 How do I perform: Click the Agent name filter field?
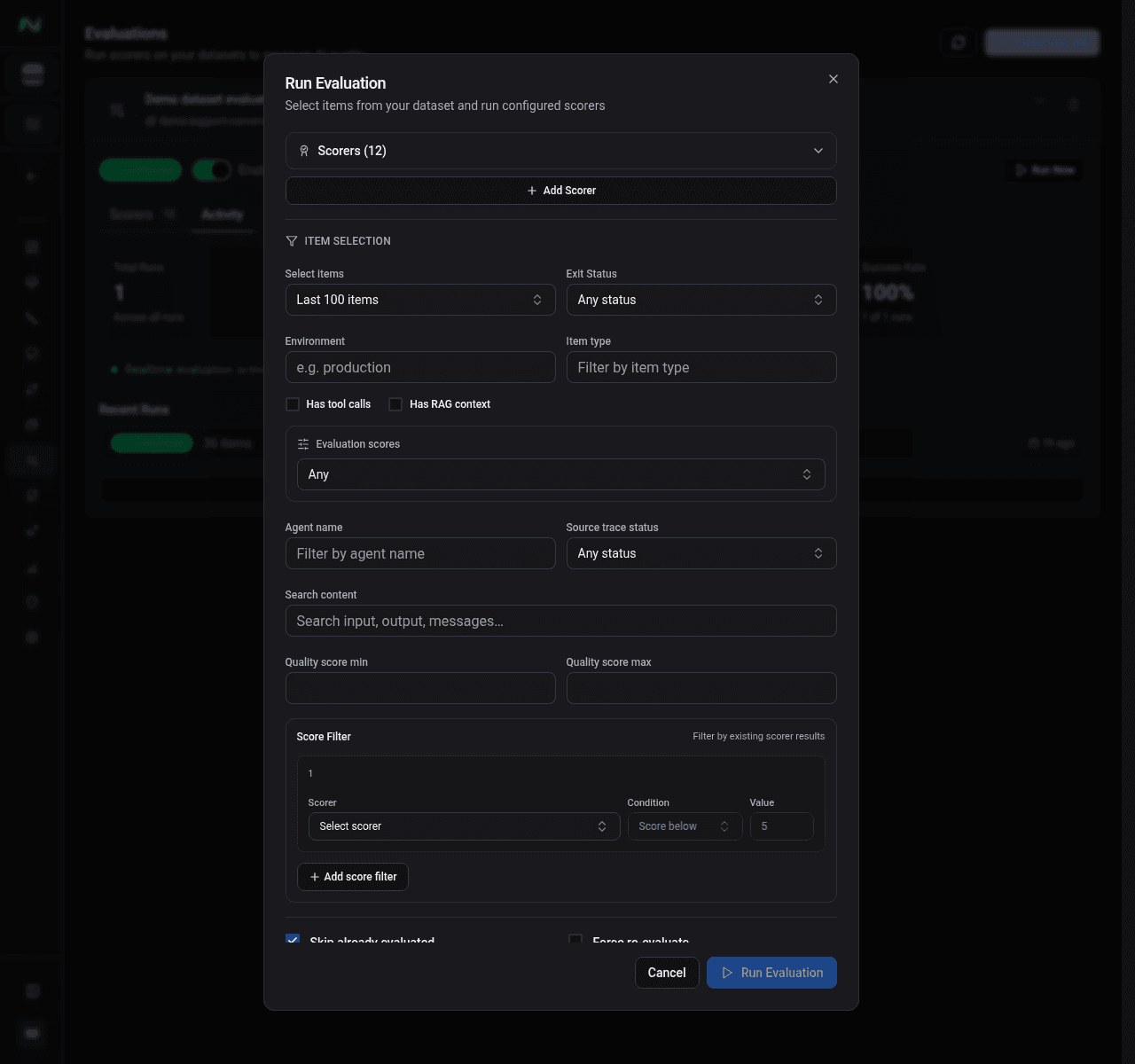coord(420,553)
